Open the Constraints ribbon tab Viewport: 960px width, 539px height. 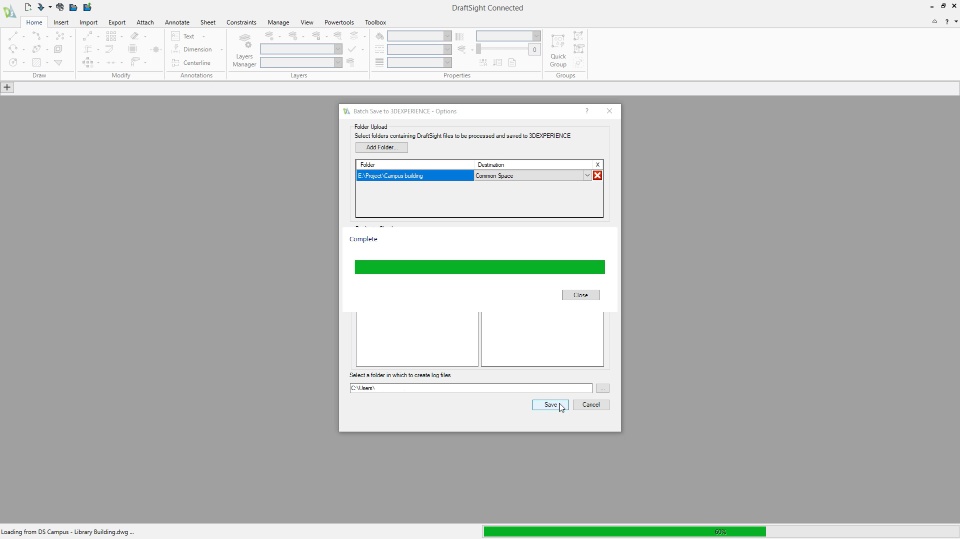(x=241, y=22)
